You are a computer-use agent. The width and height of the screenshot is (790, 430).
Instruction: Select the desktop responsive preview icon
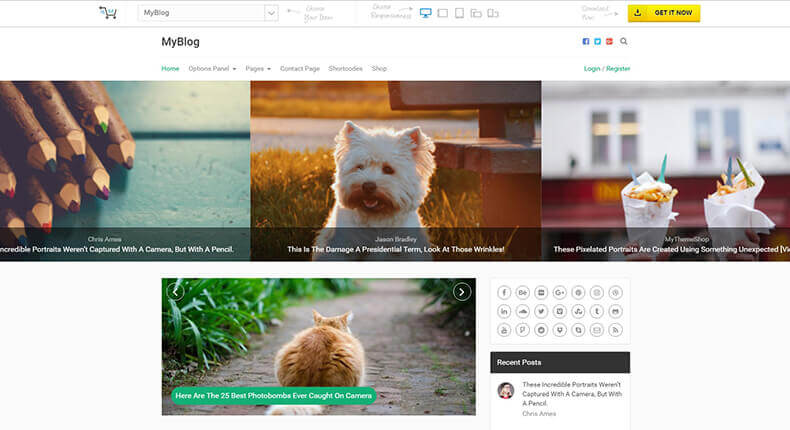click(x=426, y=13)
